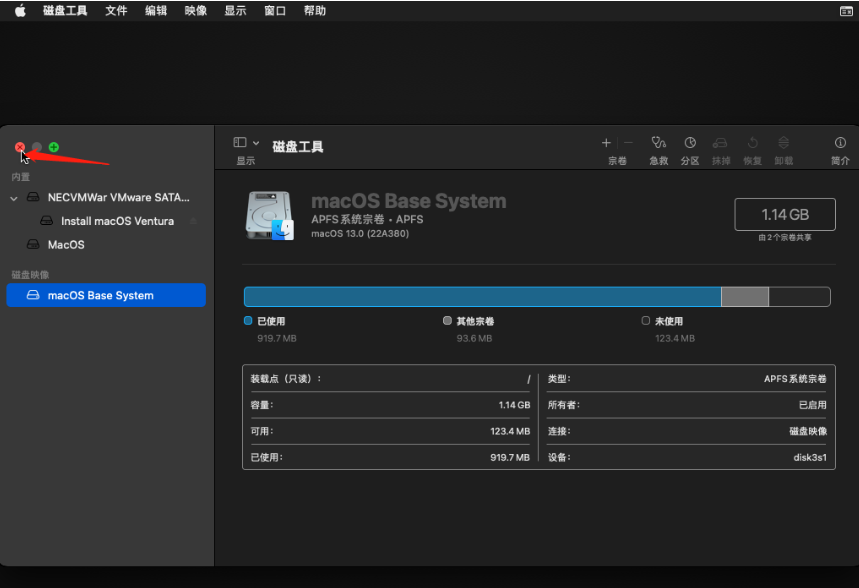Open the 文件 (File) menu
This screenshot has width=859, height=588.
pos(116,10)
